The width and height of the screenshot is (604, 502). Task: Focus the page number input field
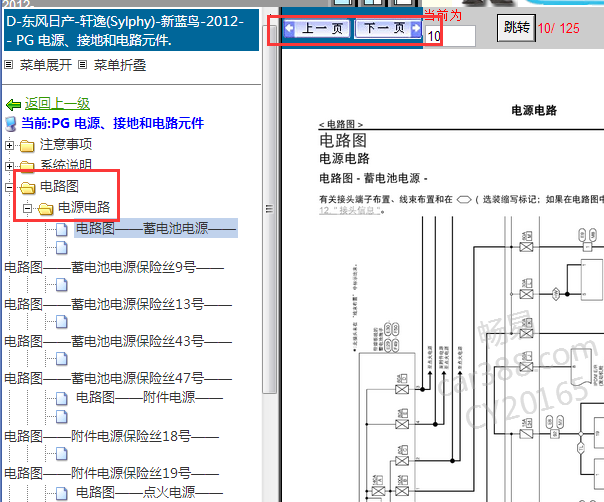point(450,36)
